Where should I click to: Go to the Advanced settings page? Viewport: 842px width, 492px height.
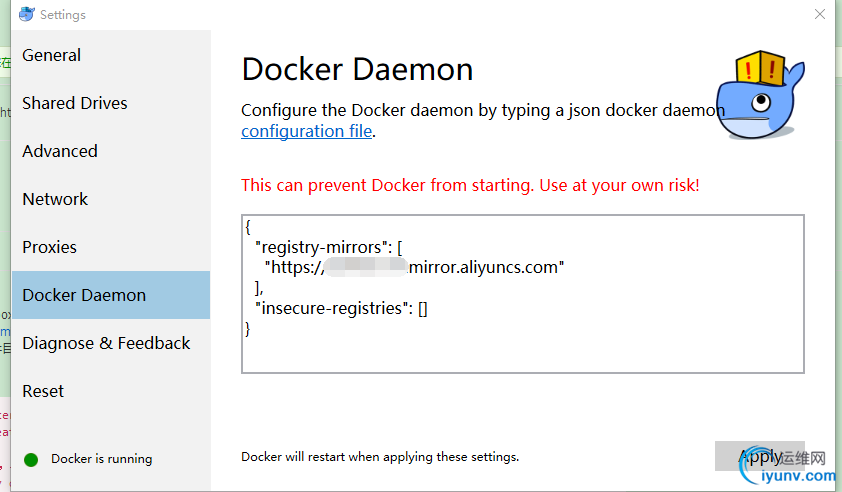[60, 152]
